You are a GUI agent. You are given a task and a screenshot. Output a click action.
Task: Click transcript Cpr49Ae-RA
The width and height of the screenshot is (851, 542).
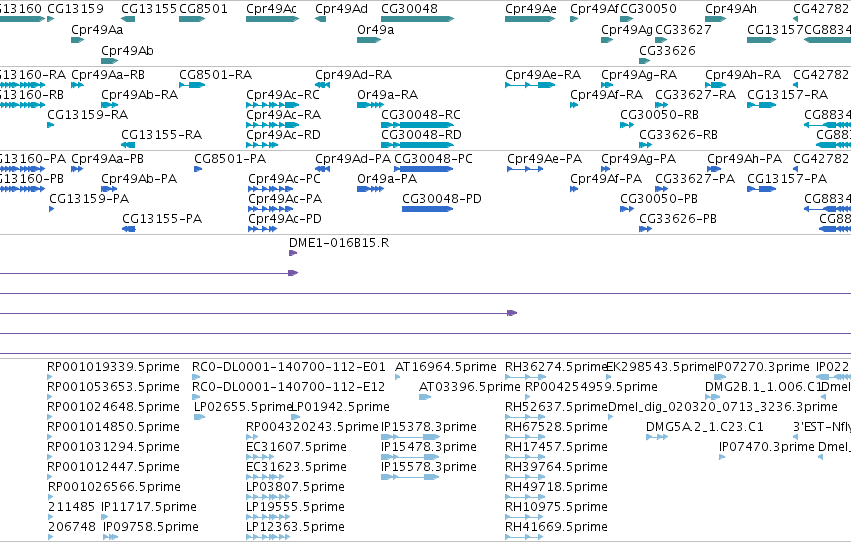[x=530, y=85]
